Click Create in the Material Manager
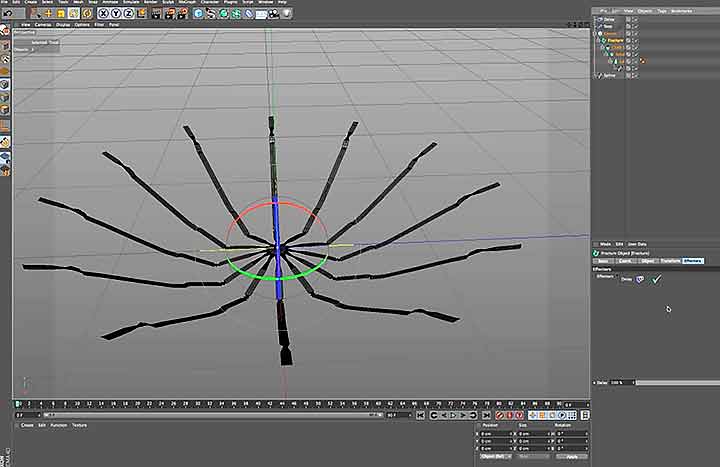The width and height of the screenshot is (720, 467). pyautogui.click(x=27, y=425)
